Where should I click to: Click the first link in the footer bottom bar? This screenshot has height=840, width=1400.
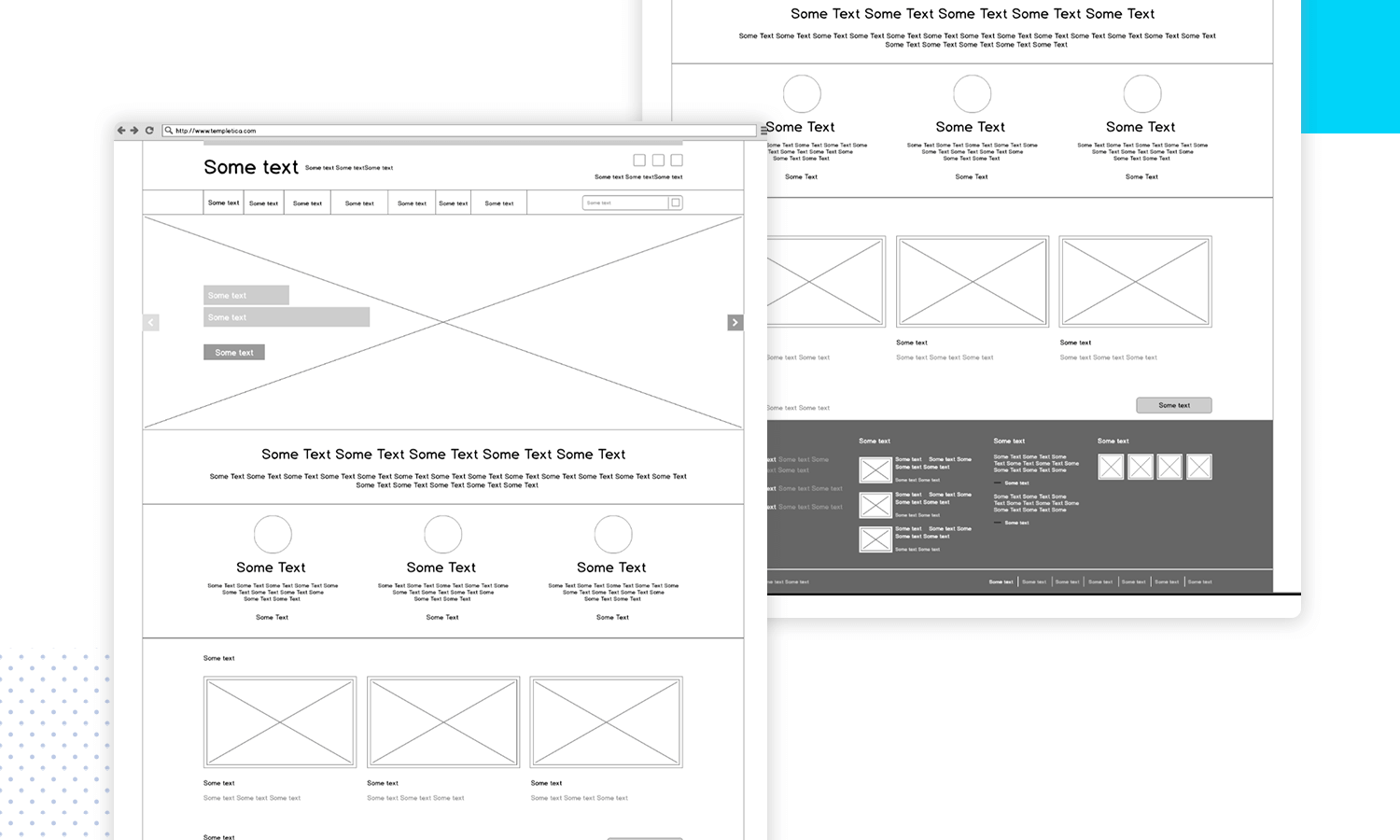coord(1001,581)
